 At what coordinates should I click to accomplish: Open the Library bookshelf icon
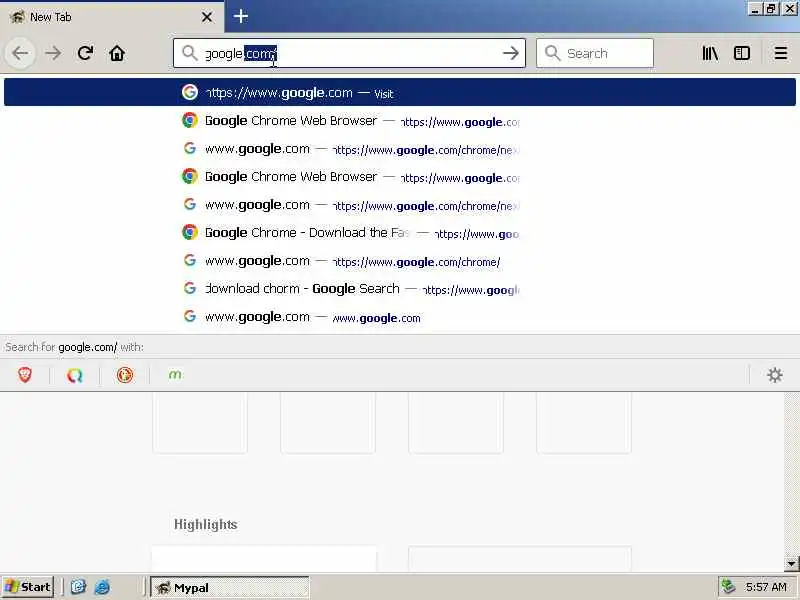[x=710, y=53]
